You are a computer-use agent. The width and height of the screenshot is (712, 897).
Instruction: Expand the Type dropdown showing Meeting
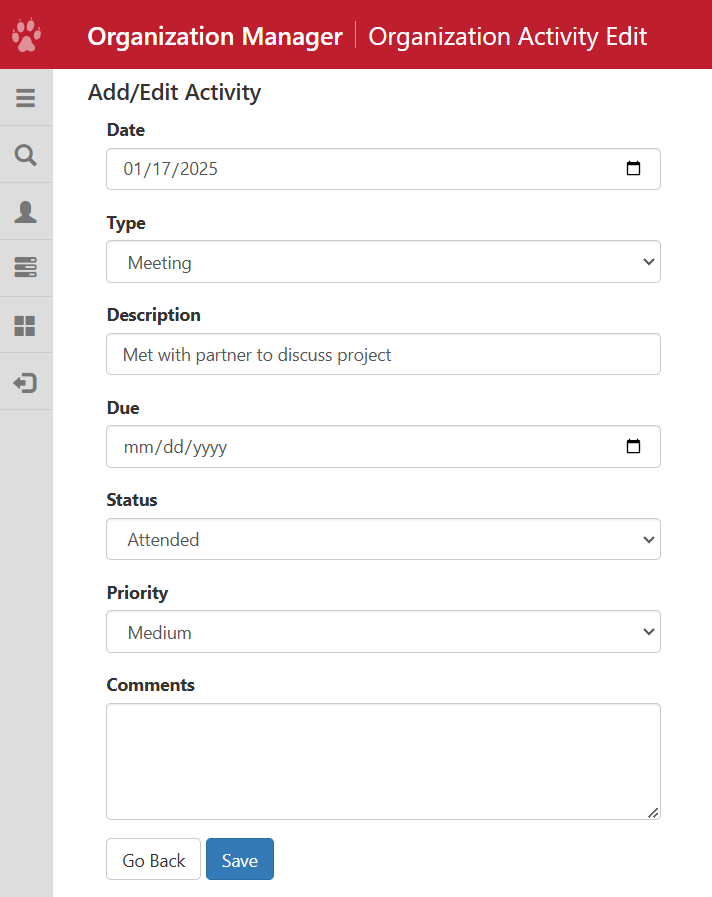pos(383,262)
